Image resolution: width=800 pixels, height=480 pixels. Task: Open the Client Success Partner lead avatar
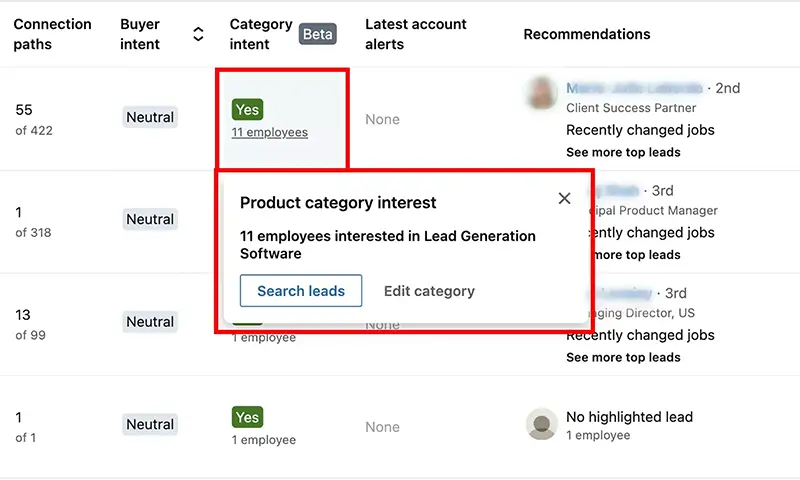click(541, 93)
